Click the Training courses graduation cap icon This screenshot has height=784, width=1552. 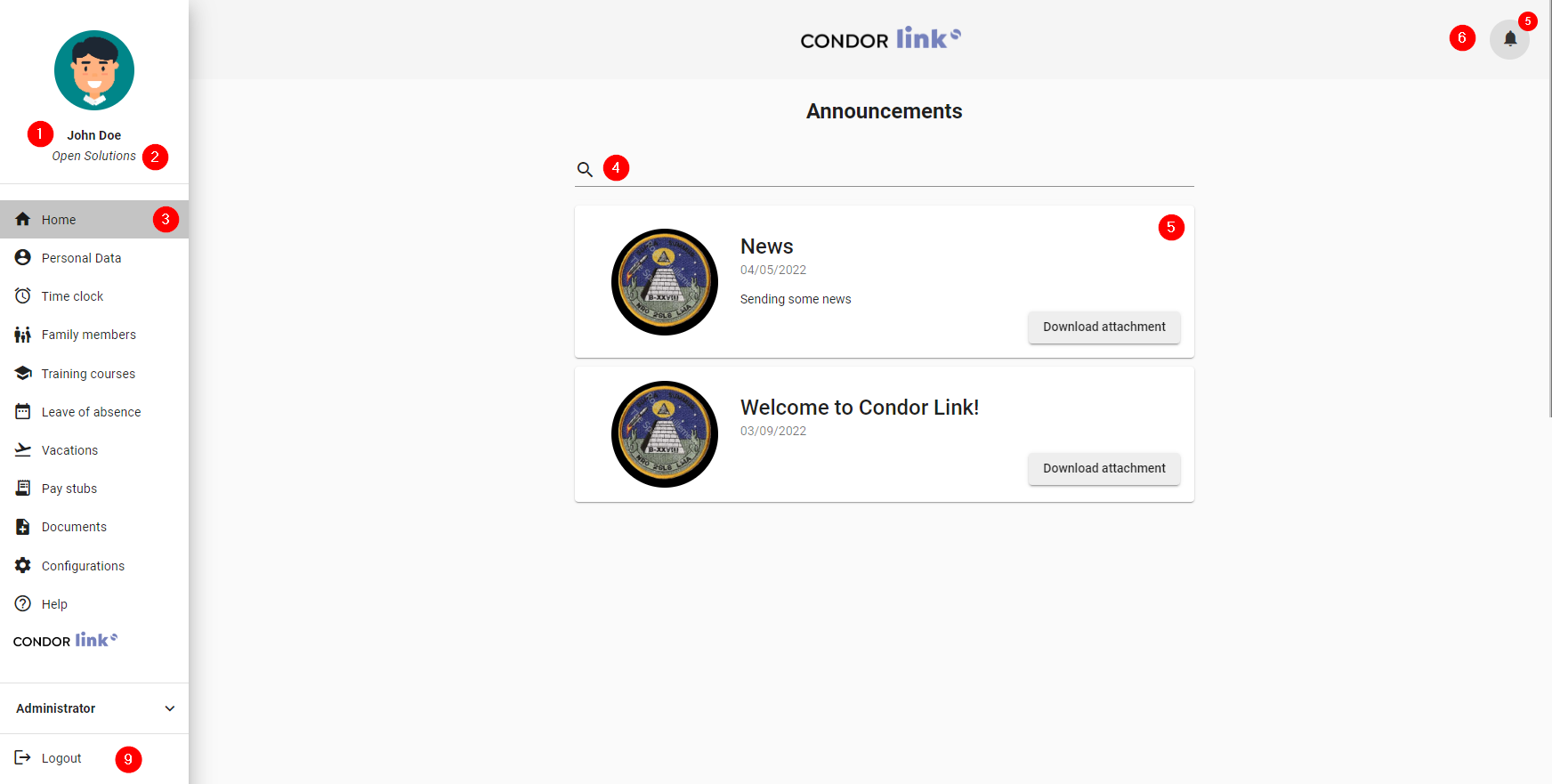click(x=23, y=374)
